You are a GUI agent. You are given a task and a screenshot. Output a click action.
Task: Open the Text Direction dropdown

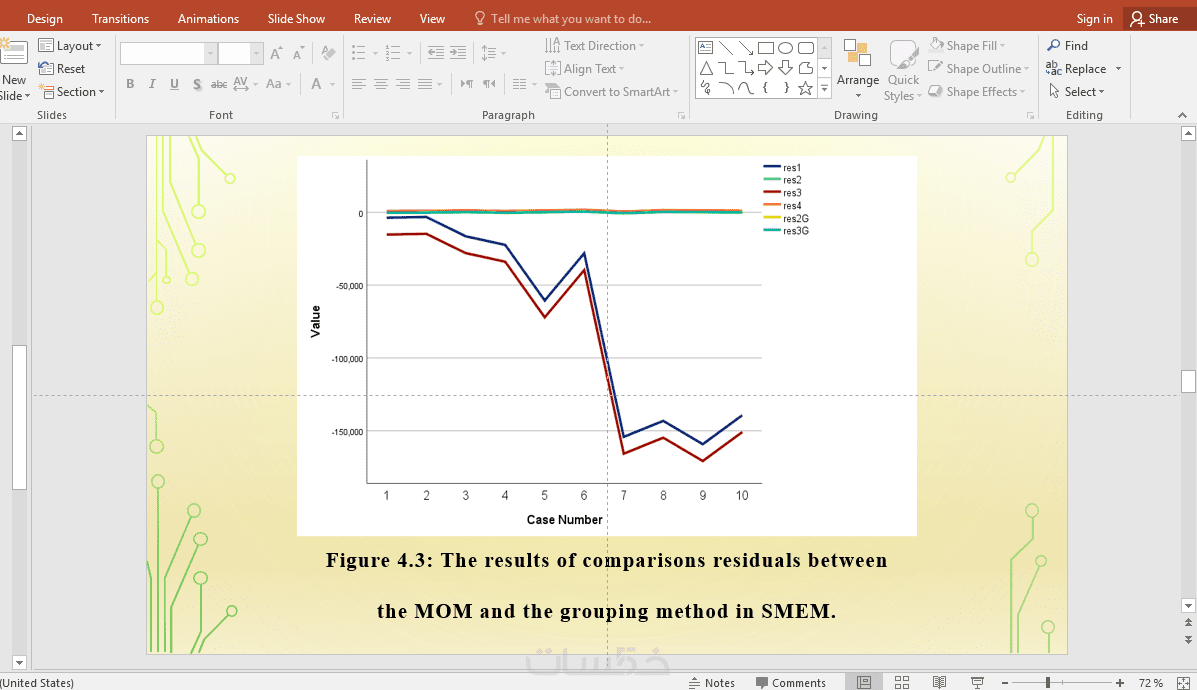tap(595, 46)
